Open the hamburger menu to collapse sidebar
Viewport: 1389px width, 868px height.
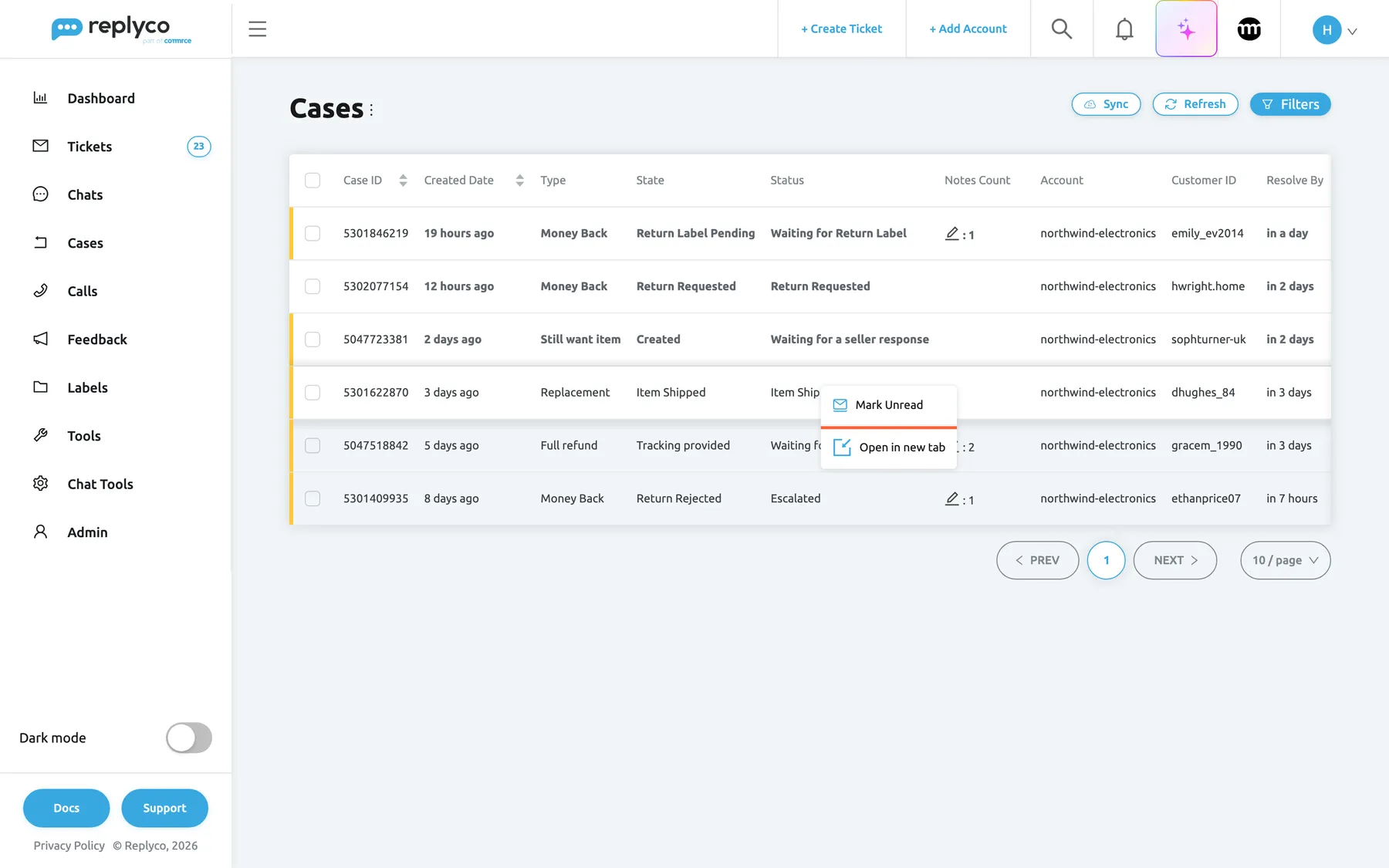click(x=257, y=29)
